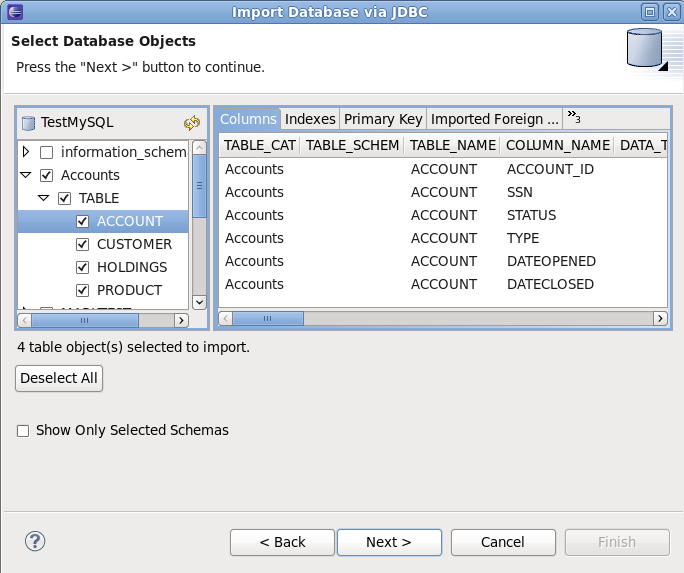
Task: Expand the information_schema node
Action: [26, 152]
